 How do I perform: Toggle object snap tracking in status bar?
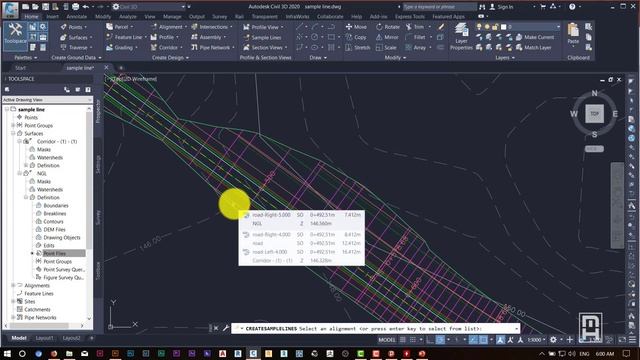[473, 340]
